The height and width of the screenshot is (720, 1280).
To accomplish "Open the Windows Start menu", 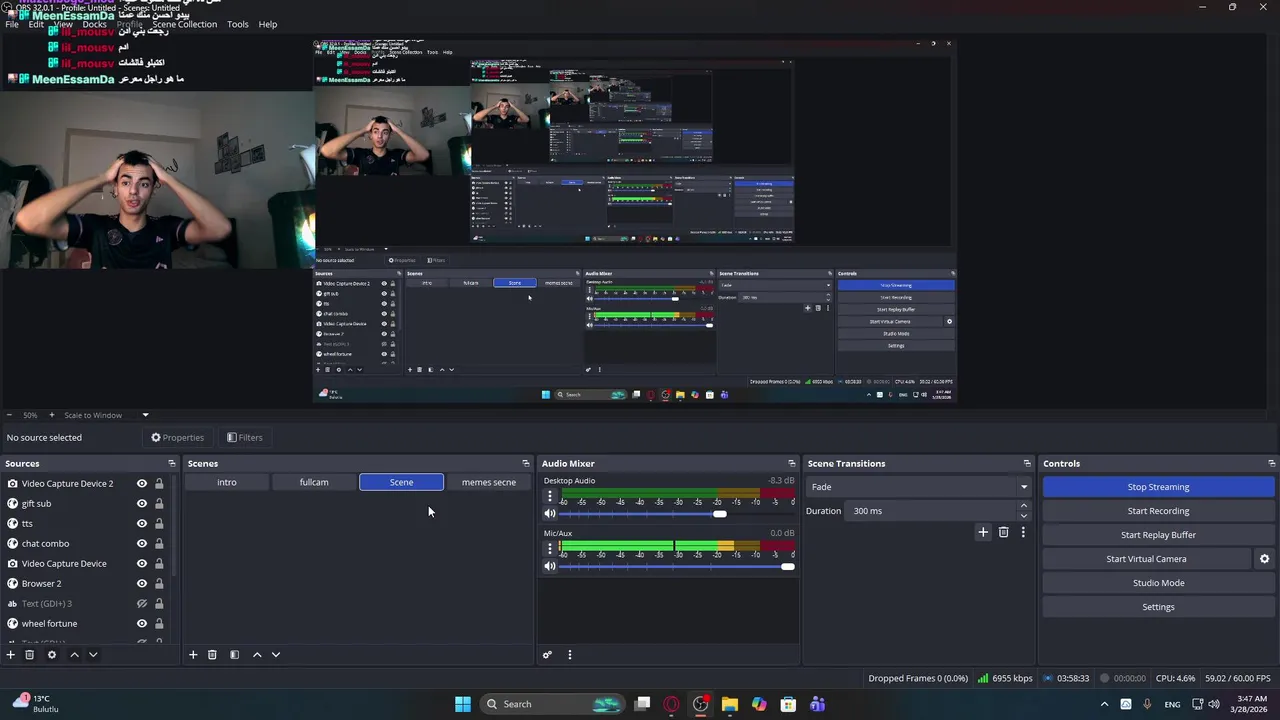I will coord(463,704).
